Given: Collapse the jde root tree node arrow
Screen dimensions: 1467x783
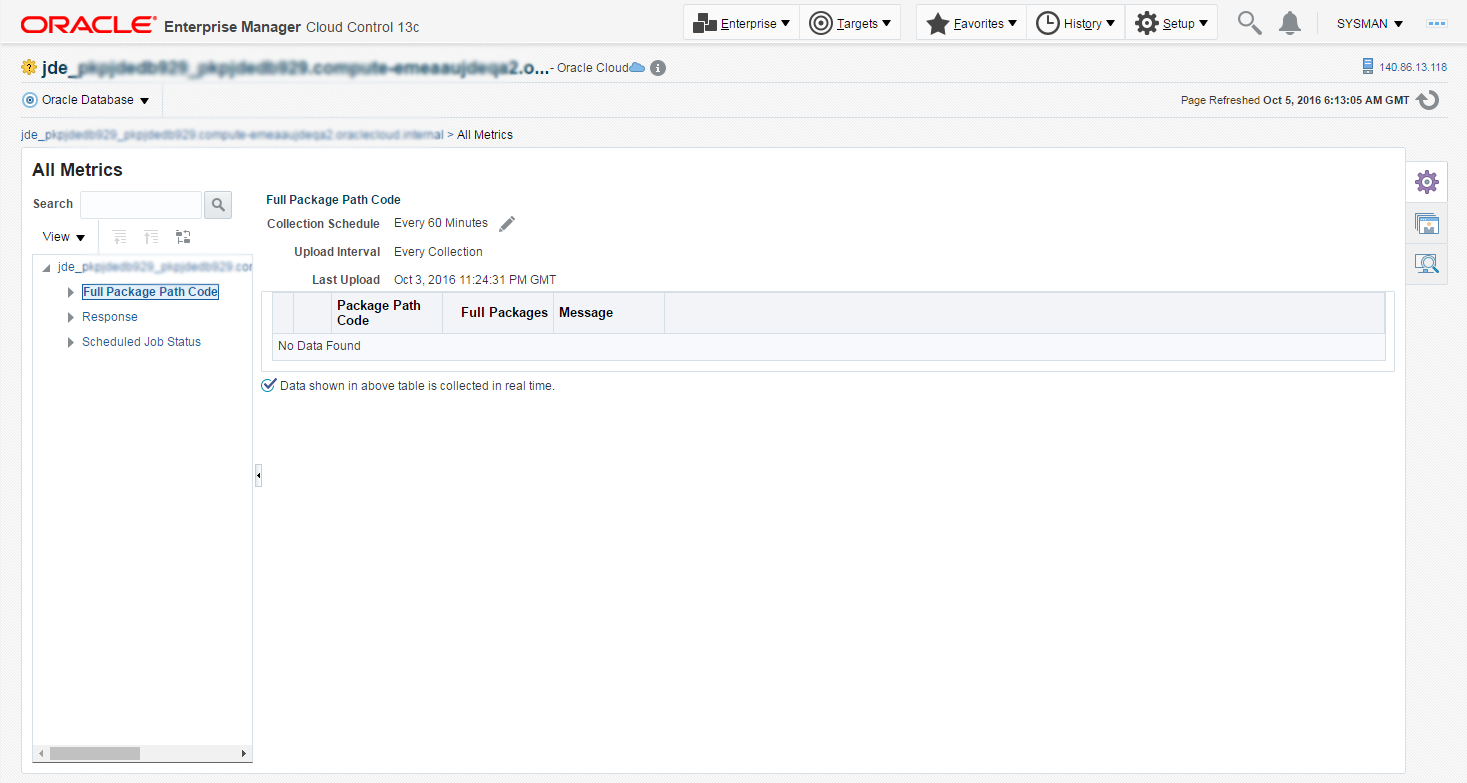Looking at the screenshot, I should click(x=46, y=267).
